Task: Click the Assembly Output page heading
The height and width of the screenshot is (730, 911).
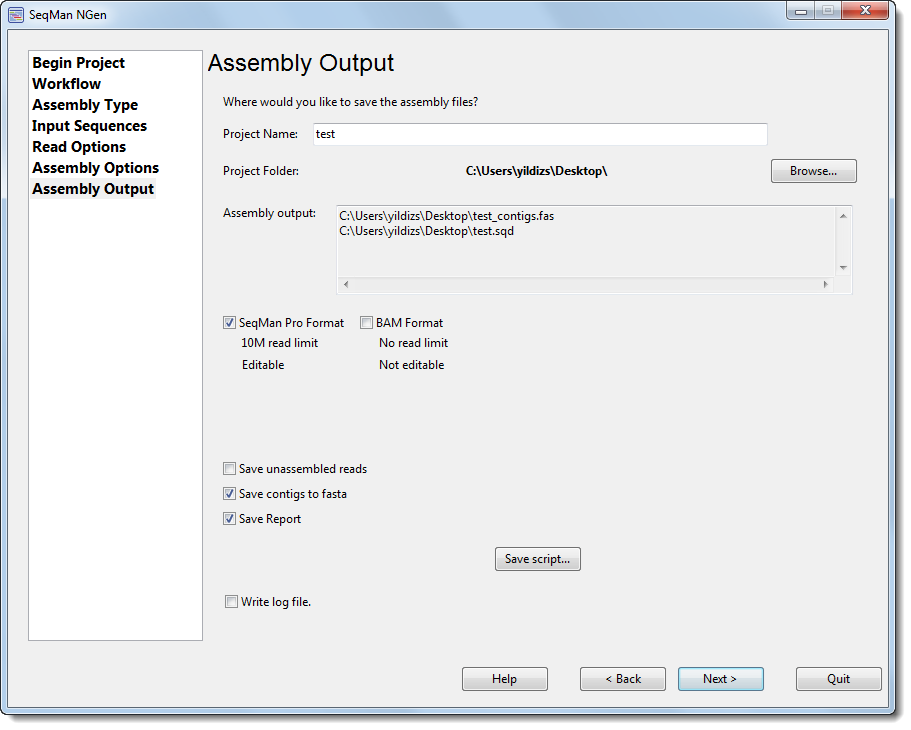Action: click(301, 63)
